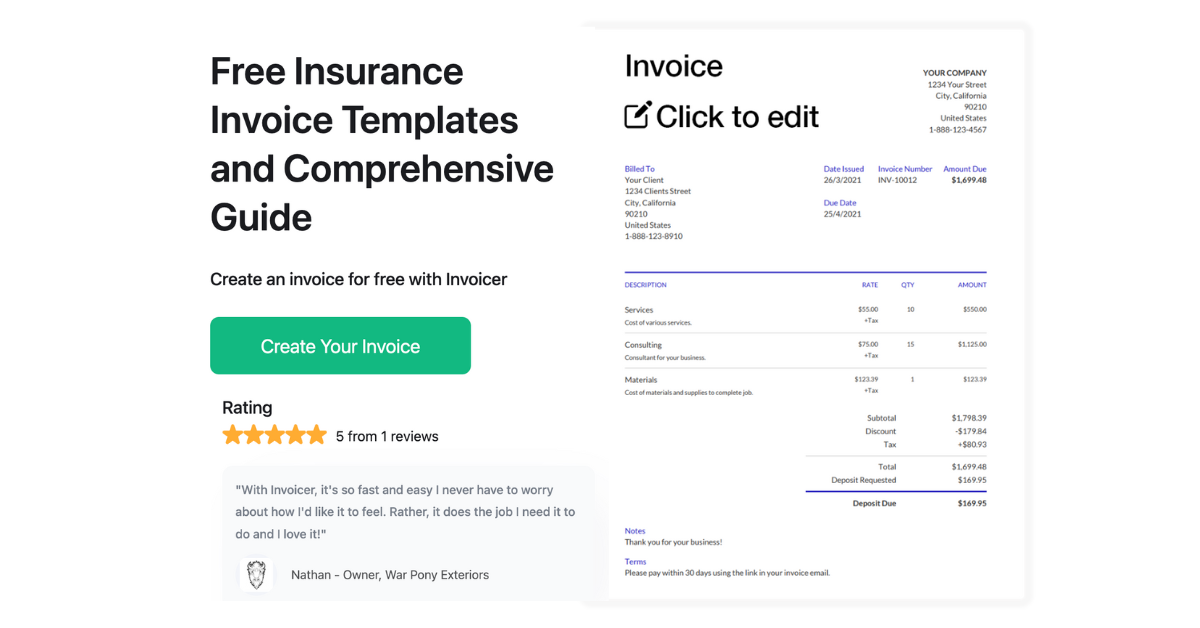Click the third rating star
Screen dimensions: 1200x628
tap(274, 434)
